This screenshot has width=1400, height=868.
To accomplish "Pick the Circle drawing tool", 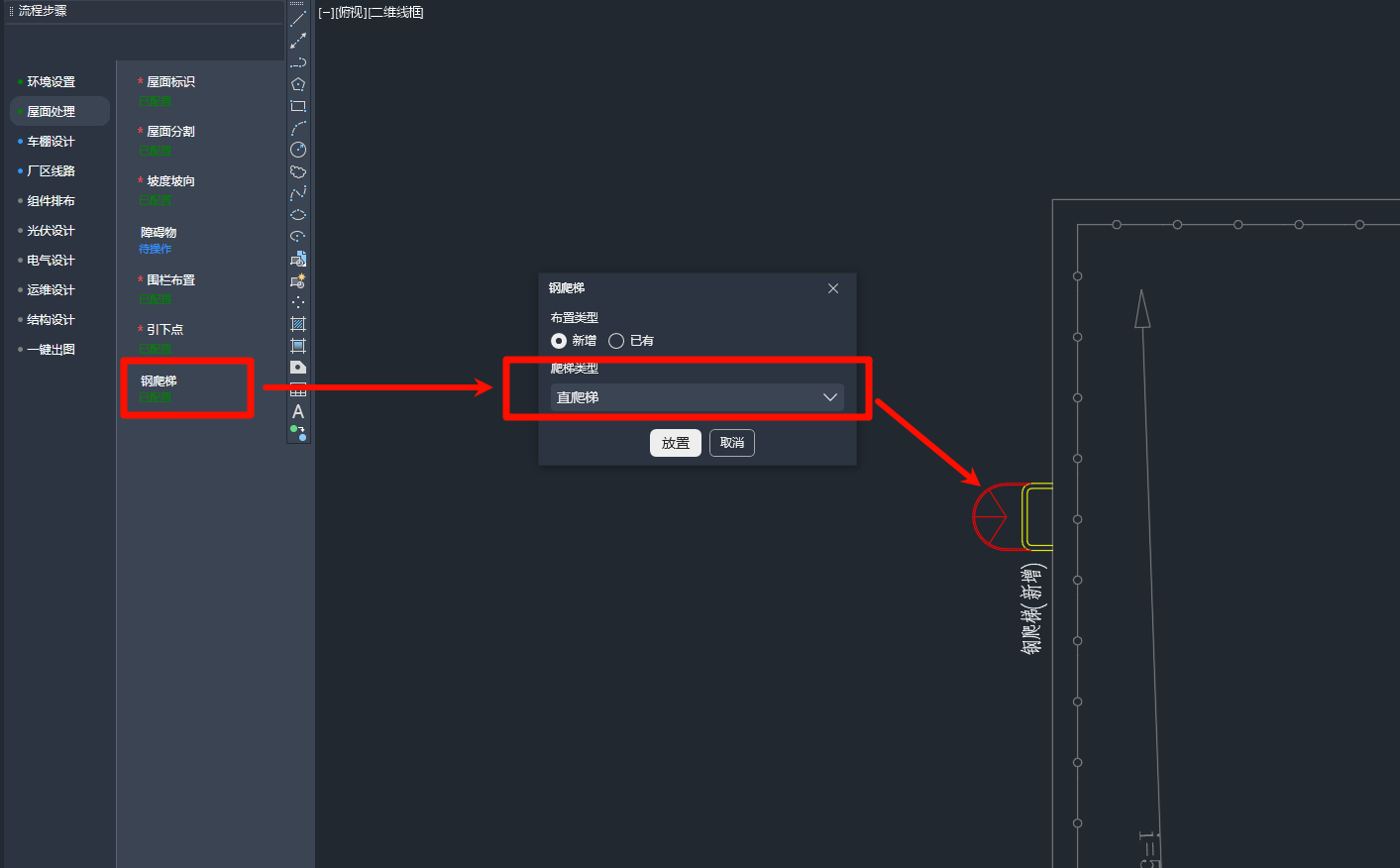I will tap(298, 150).
